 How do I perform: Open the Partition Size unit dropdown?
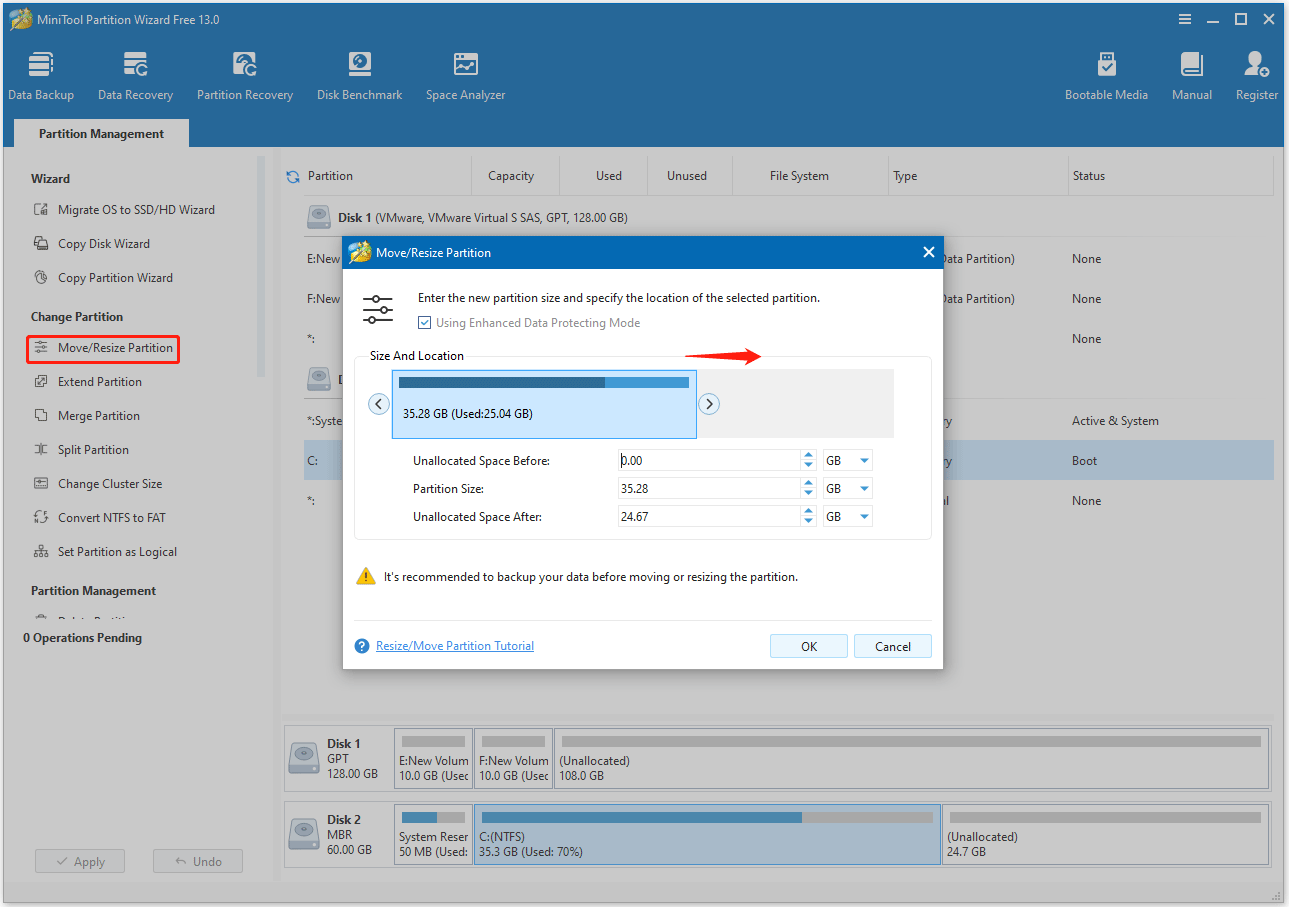point(861,487)
